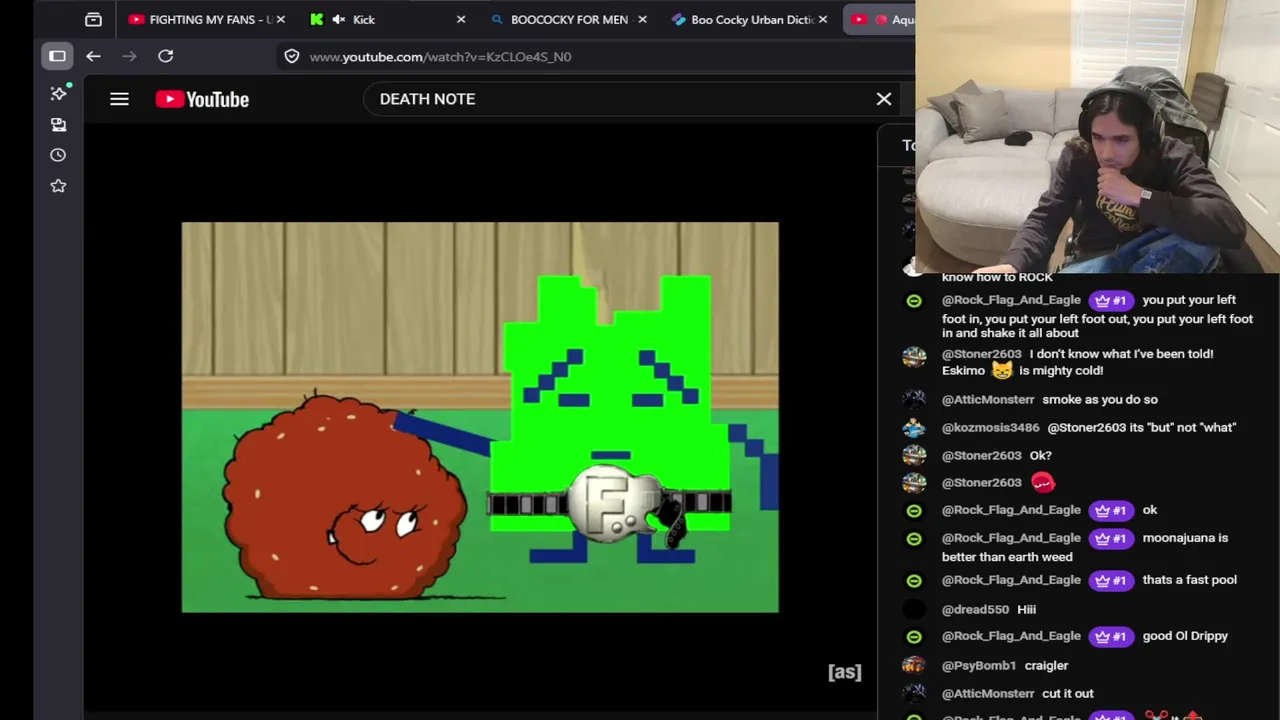1280x720 pixels.
Task: Go forward with the forward arrow
Action: 129,56
